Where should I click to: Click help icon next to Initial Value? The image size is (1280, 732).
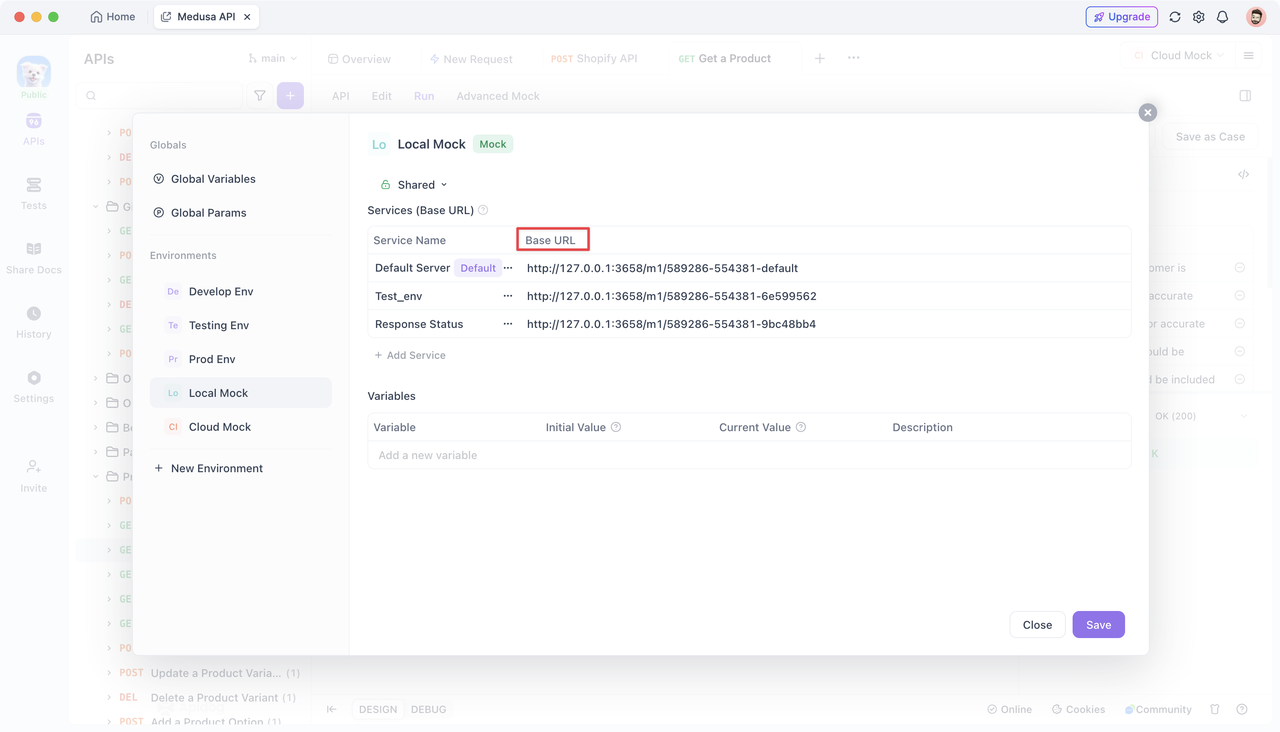[x=616, y=427]
